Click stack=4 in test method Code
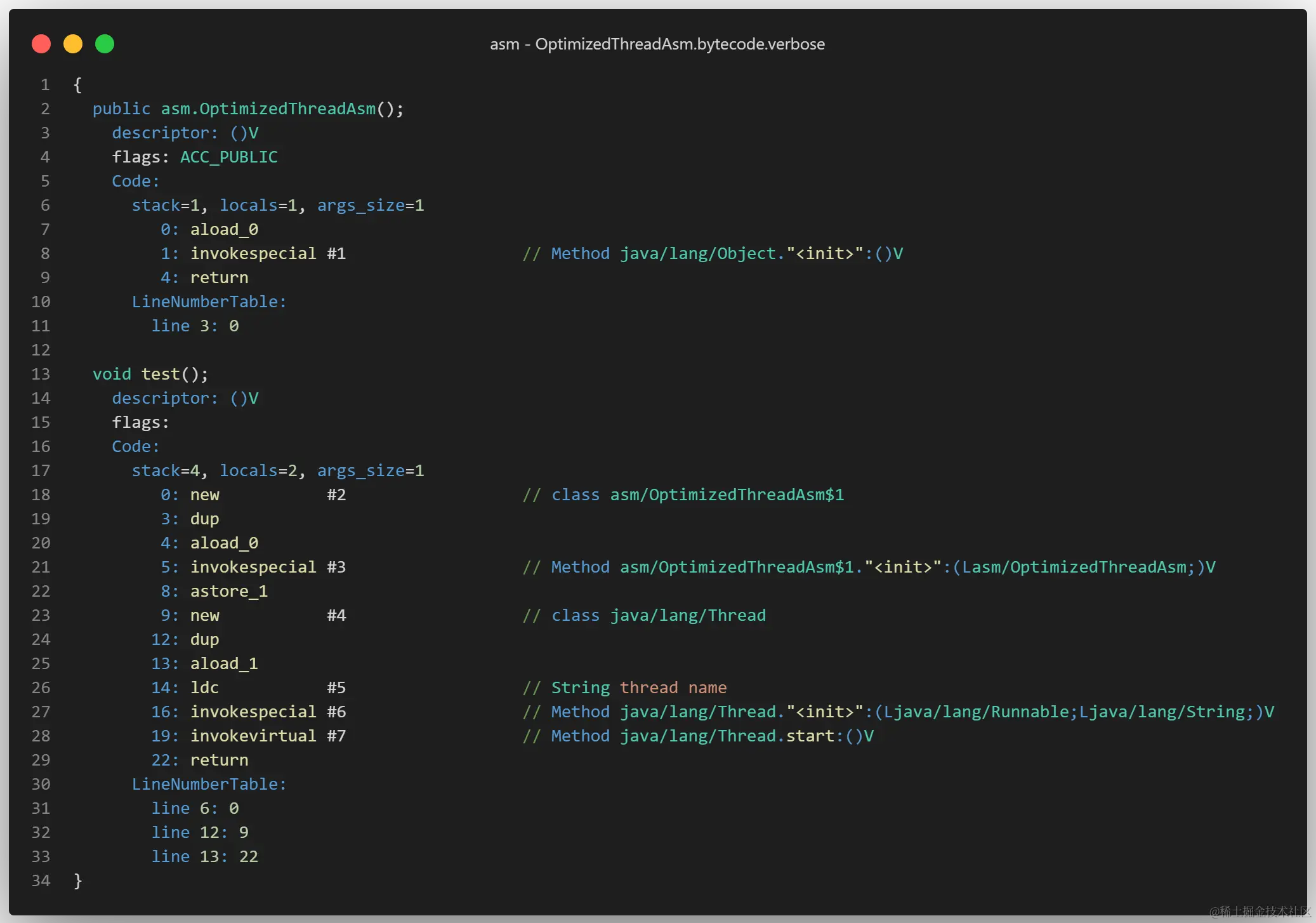This screenshot has width=1316, height=923. [x=166, y=470]
